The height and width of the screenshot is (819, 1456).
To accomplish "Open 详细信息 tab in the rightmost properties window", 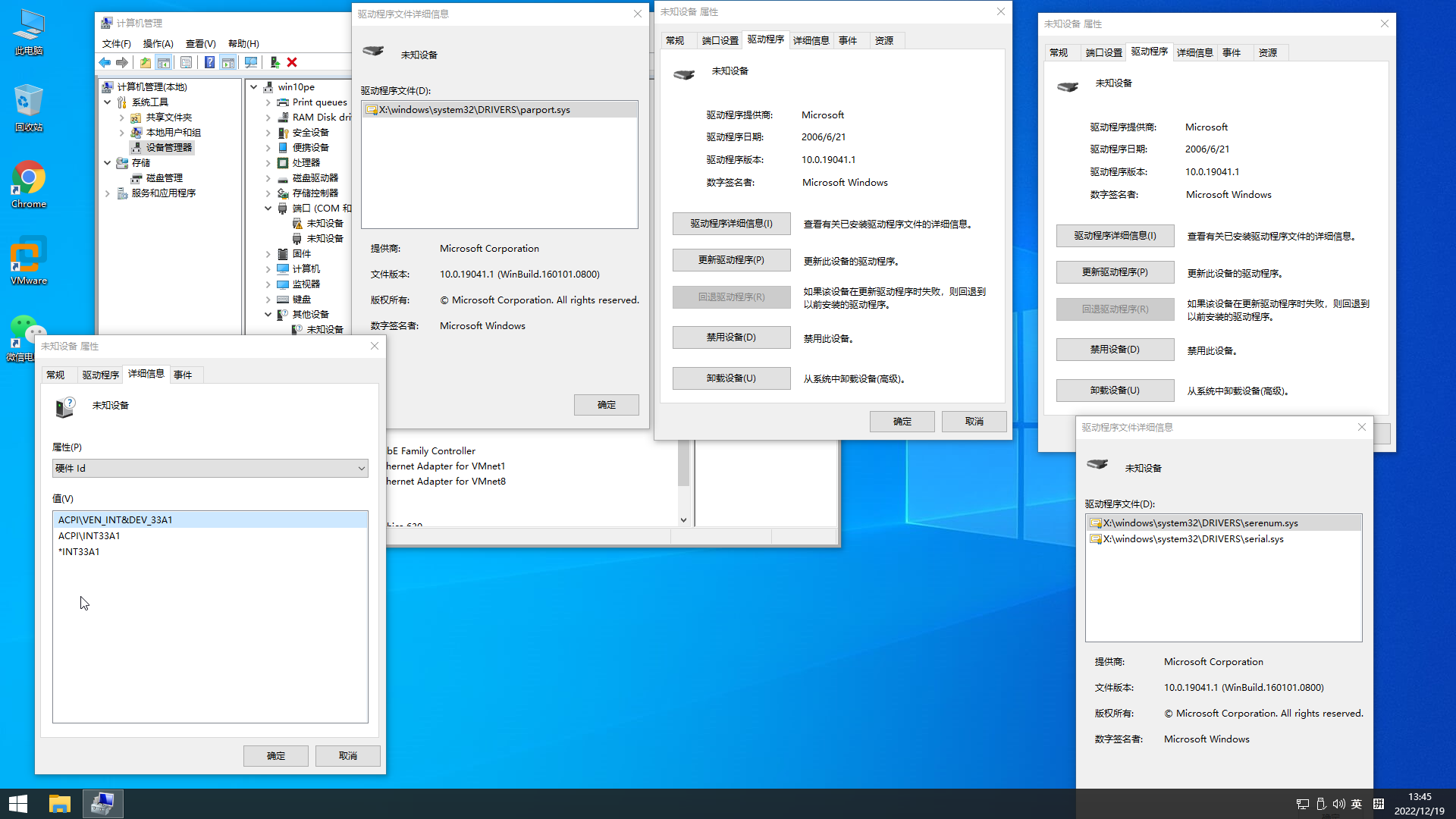I will click(x=1194, y=53).
